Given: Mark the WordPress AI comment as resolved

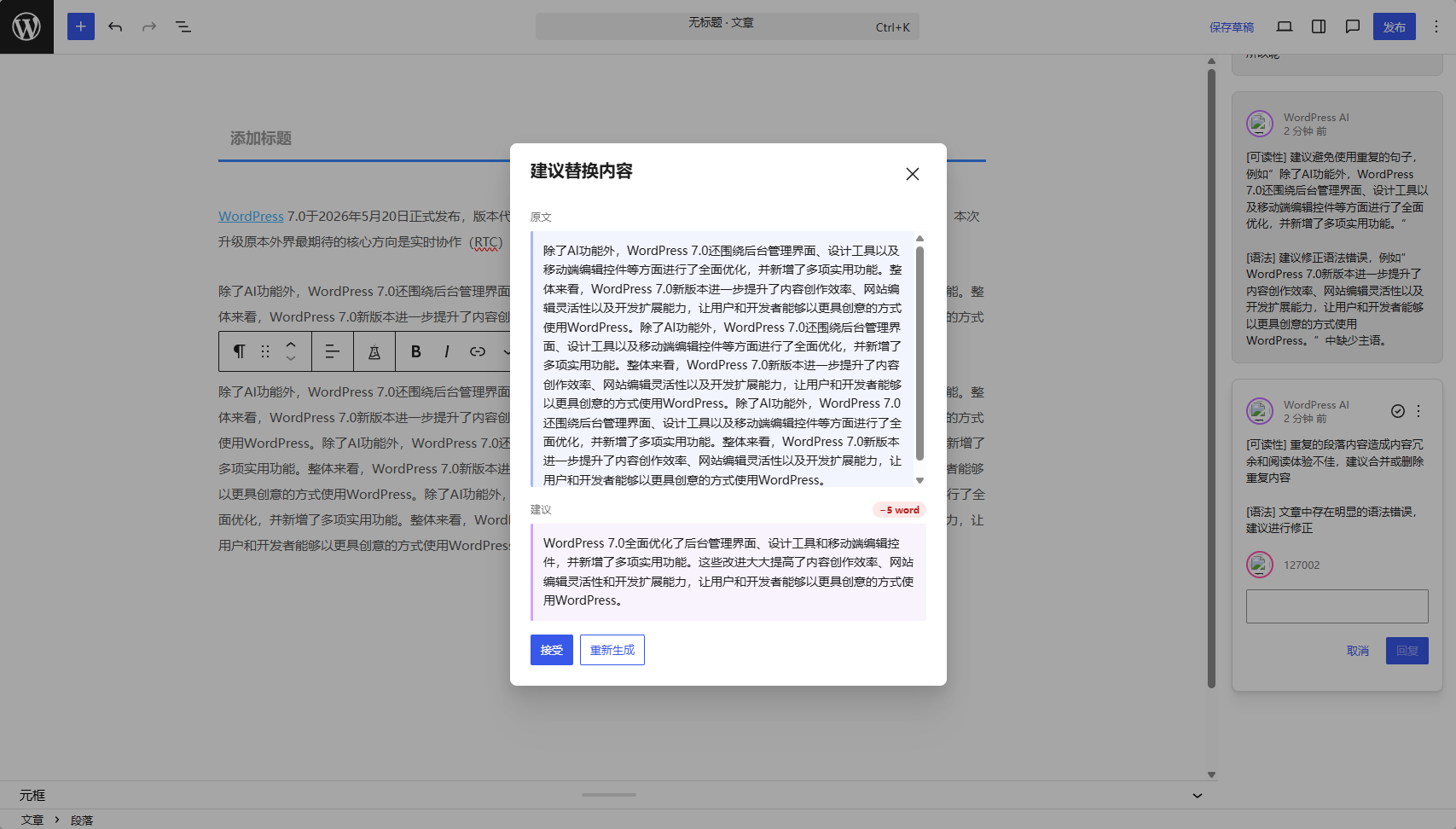Looking at the screenshot, I should click(1398, 411).
